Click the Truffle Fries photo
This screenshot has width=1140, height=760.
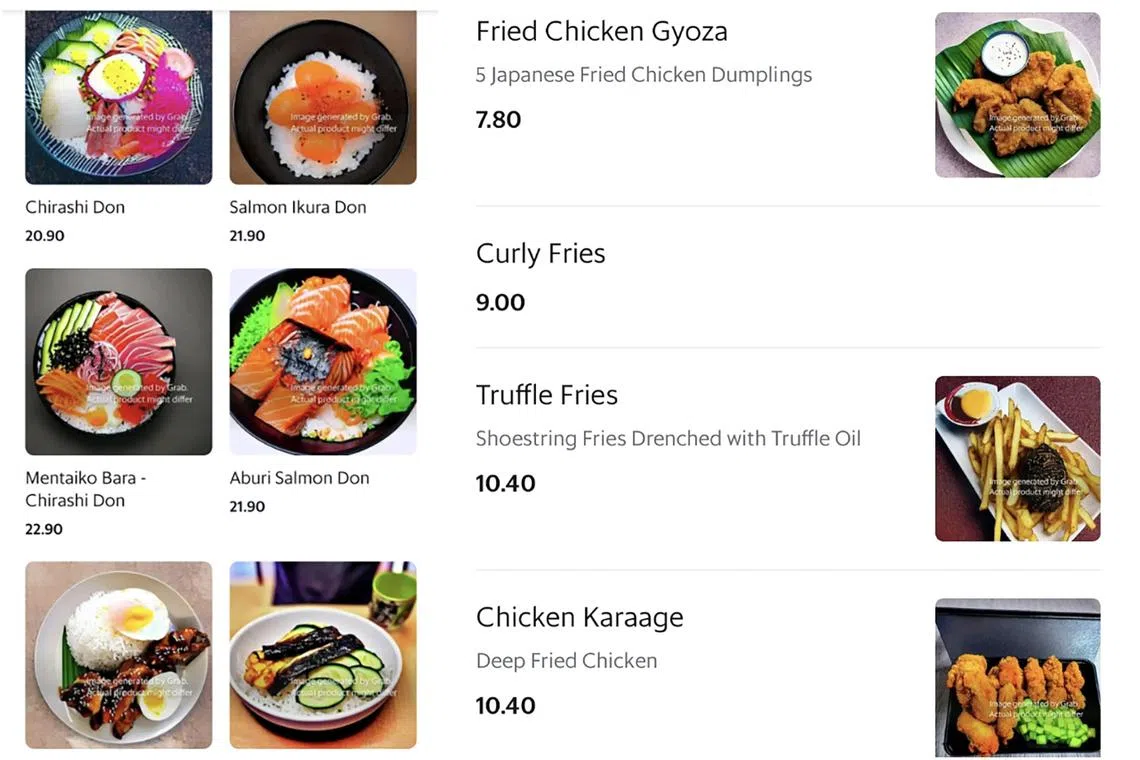tap(1017, 458)
